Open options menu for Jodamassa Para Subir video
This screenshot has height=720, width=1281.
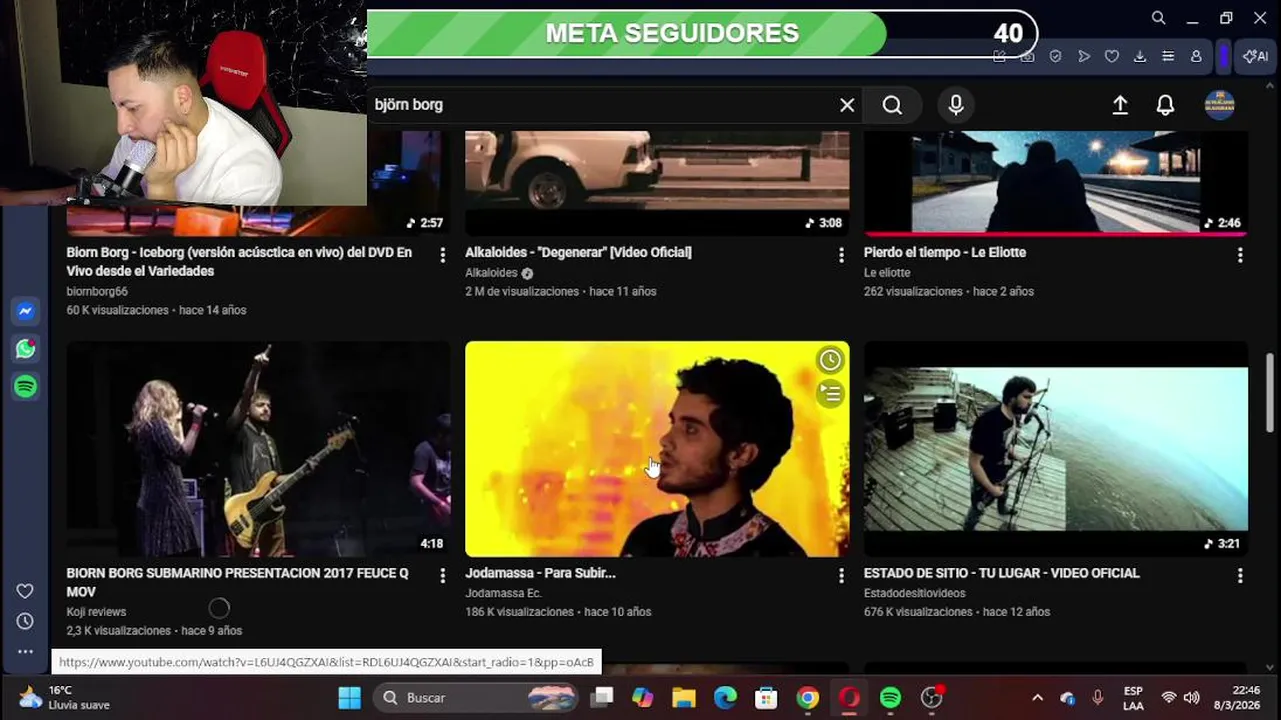[x=841, y=576]
